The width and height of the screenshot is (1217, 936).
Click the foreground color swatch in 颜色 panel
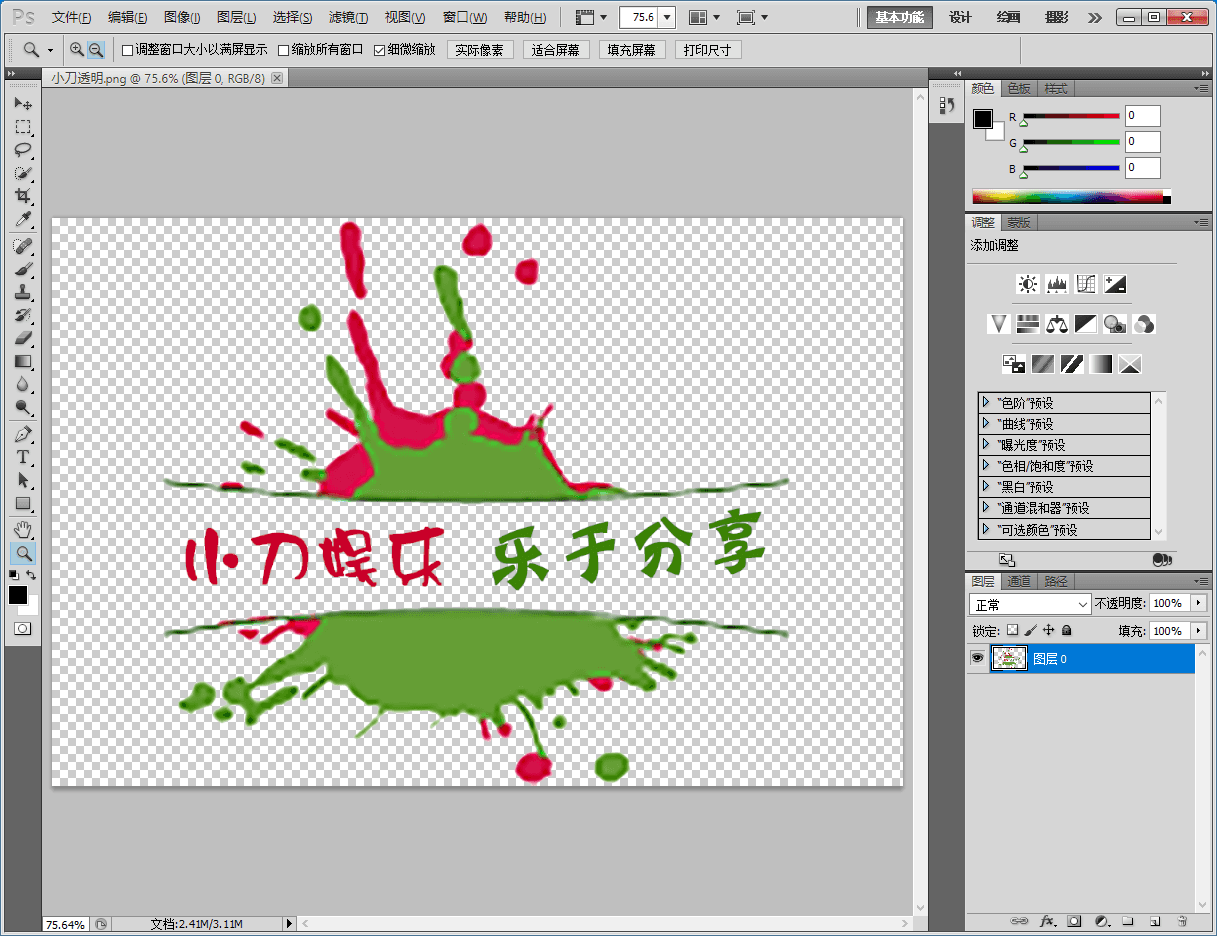[983, 119]
